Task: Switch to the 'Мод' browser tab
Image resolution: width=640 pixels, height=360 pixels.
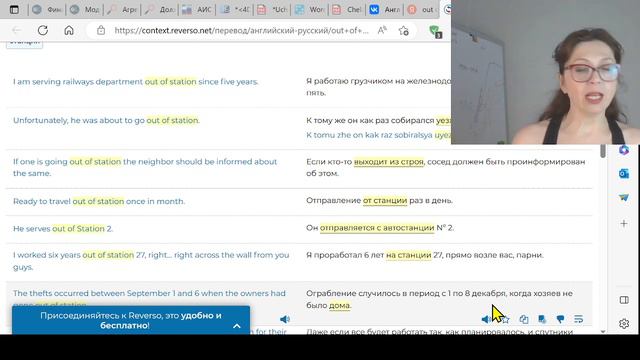Action: (x=84, y=10)
